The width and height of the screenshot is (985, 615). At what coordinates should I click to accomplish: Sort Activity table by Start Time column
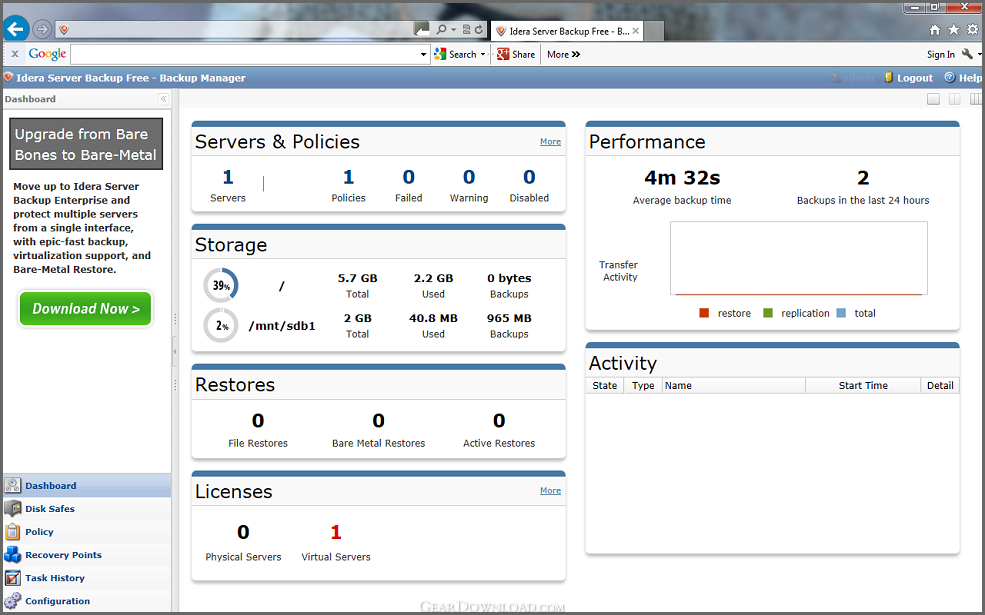tap(863, 386)
